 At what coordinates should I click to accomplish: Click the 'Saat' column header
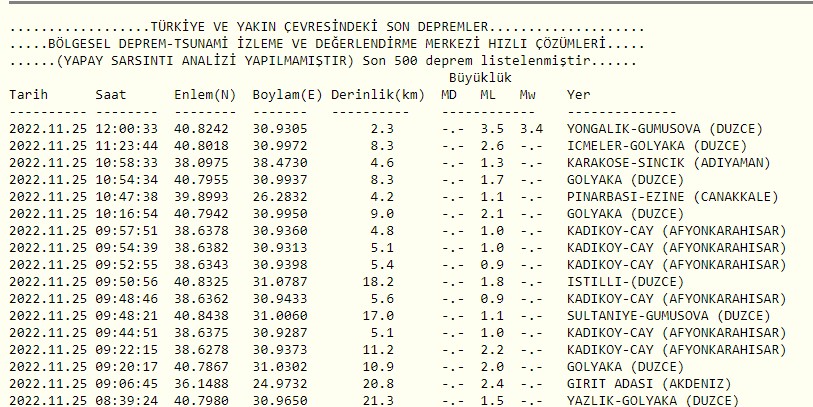[x=111, y=94]
